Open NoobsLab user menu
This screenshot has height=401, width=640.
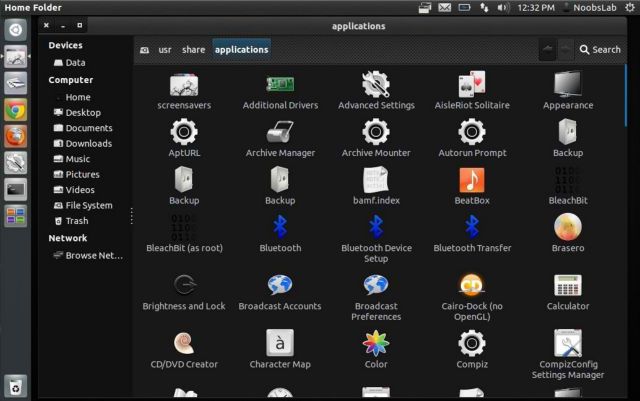click(591, 7)
